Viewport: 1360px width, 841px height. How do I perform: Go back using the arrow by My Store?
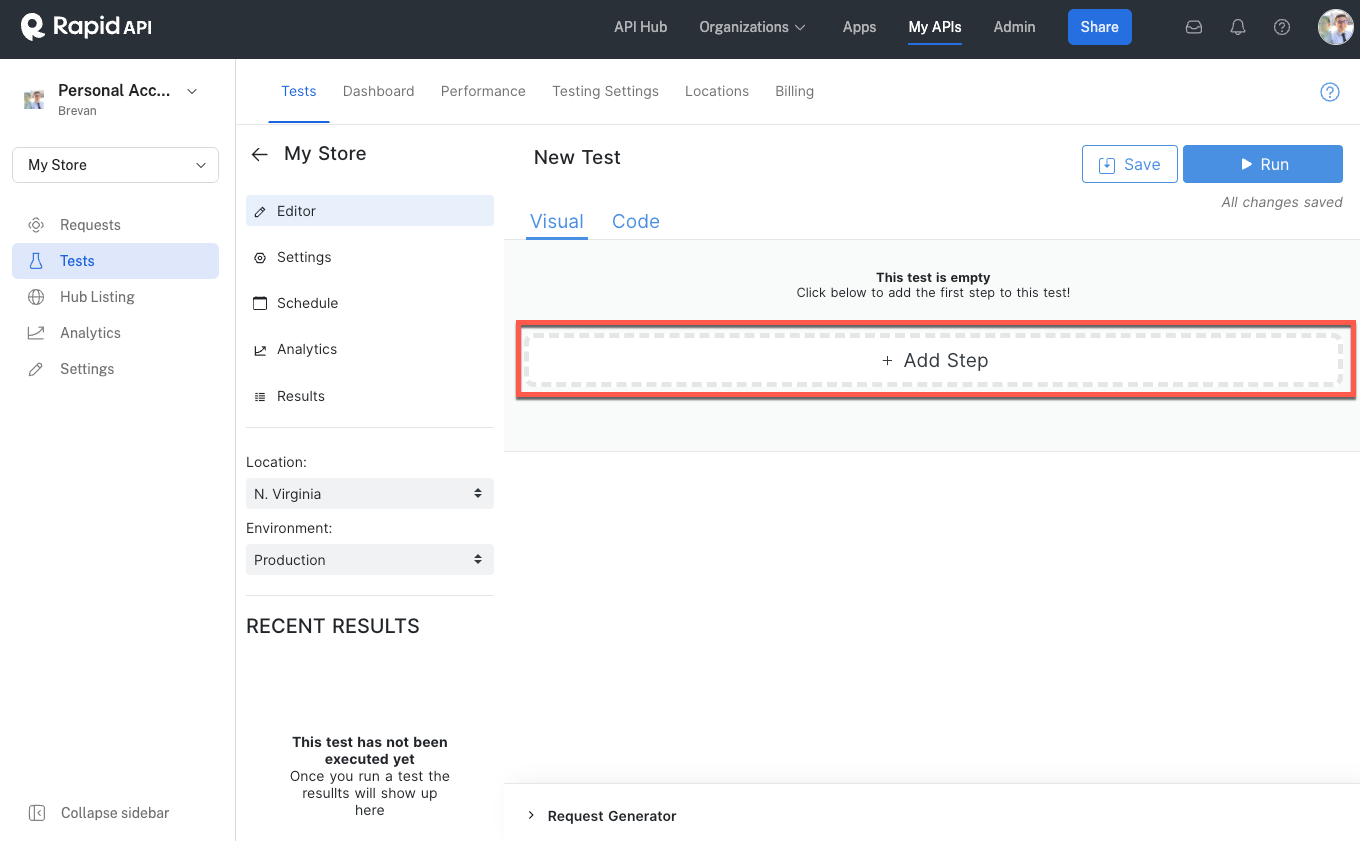tap(260, 154)
